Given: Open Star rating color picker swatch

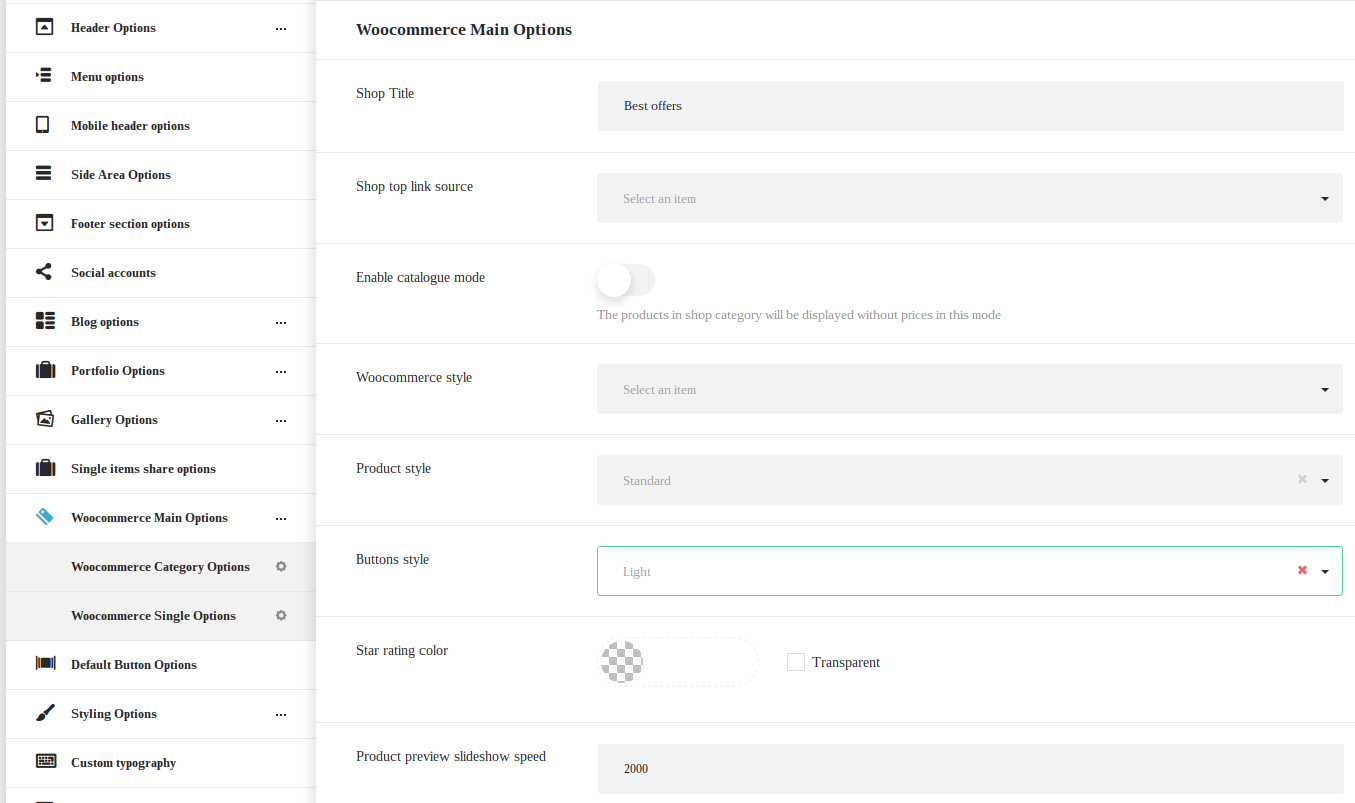Looking at the screenshot, I should 622,662.
